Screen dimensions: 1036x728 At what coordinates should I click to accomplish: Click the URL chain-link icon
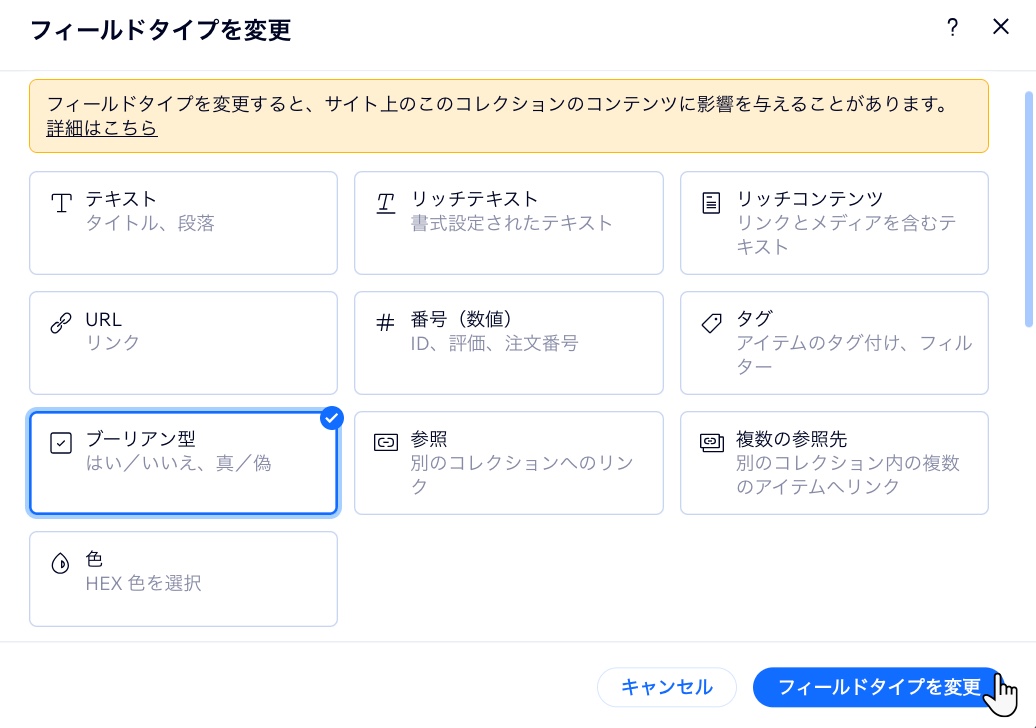click(x=61, y=320)
